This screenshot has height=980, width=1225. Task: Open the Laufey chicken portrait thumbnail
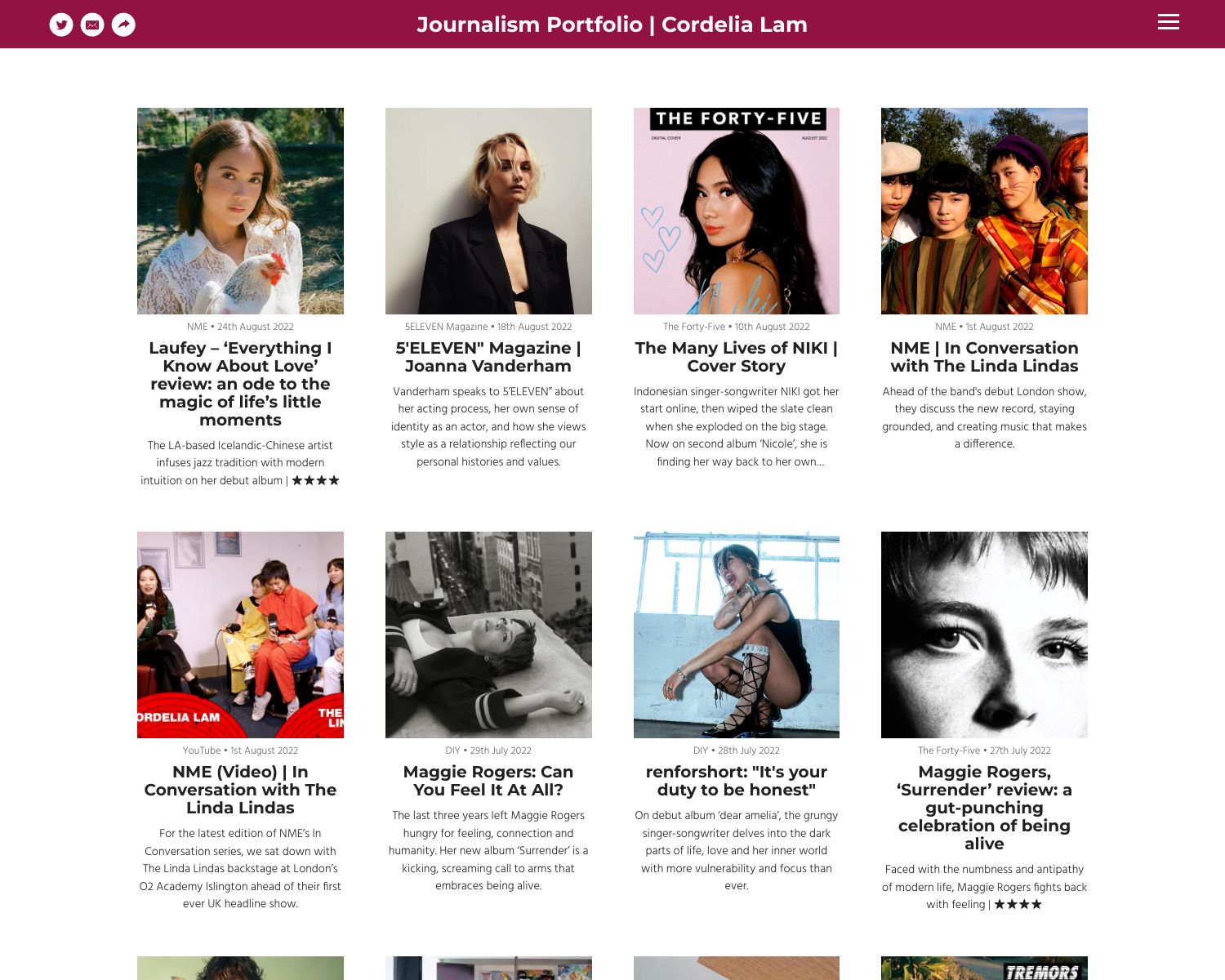[x=240, y=211]
